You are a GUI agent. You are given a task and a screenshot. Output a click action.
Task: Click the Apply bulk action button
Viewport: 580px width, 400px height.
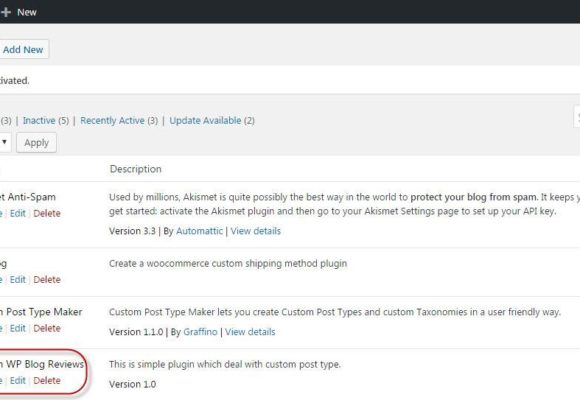[36, 142]
